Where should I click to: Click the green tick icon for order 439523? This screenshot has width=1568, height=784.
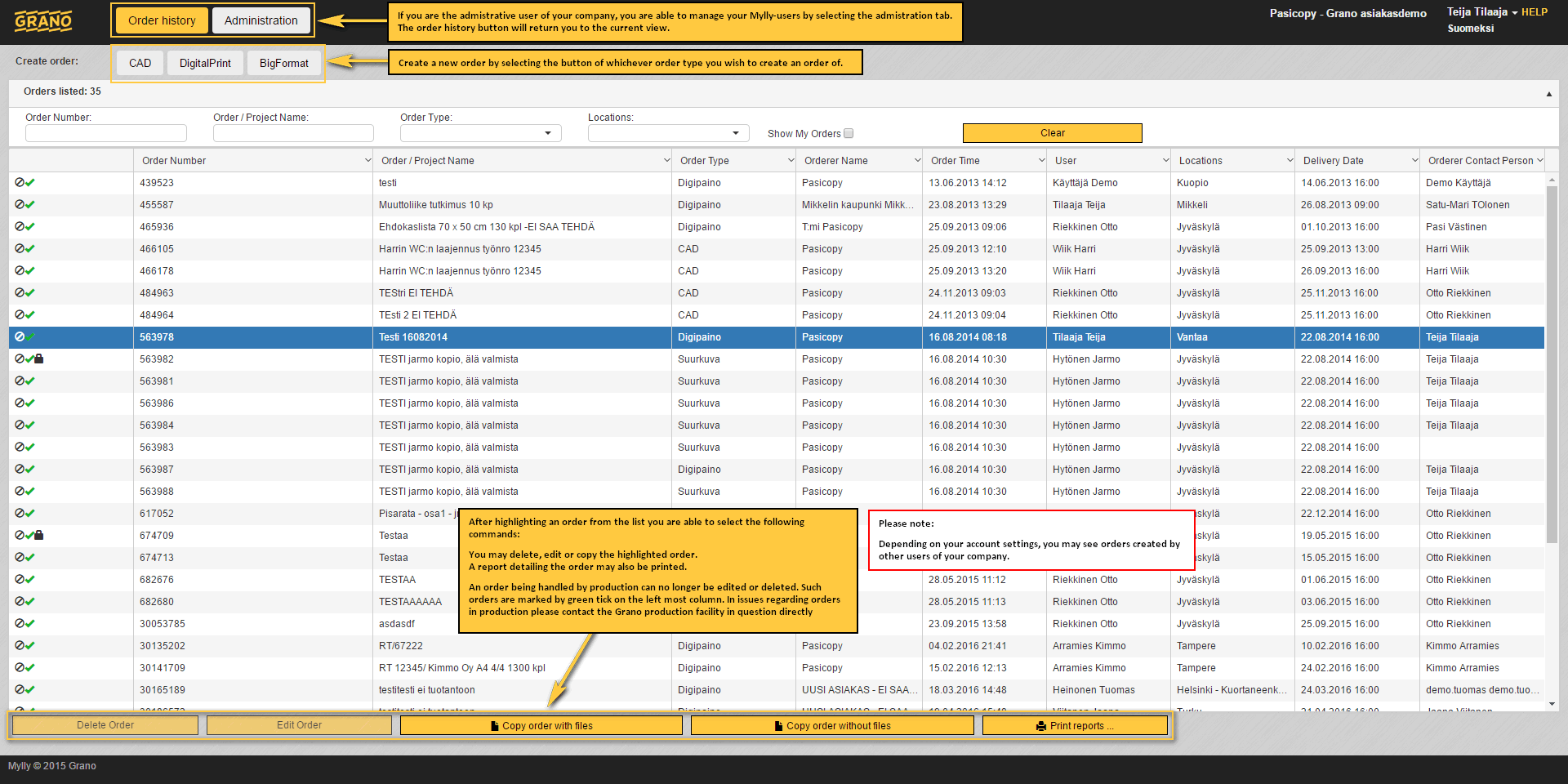coord(30,183)
